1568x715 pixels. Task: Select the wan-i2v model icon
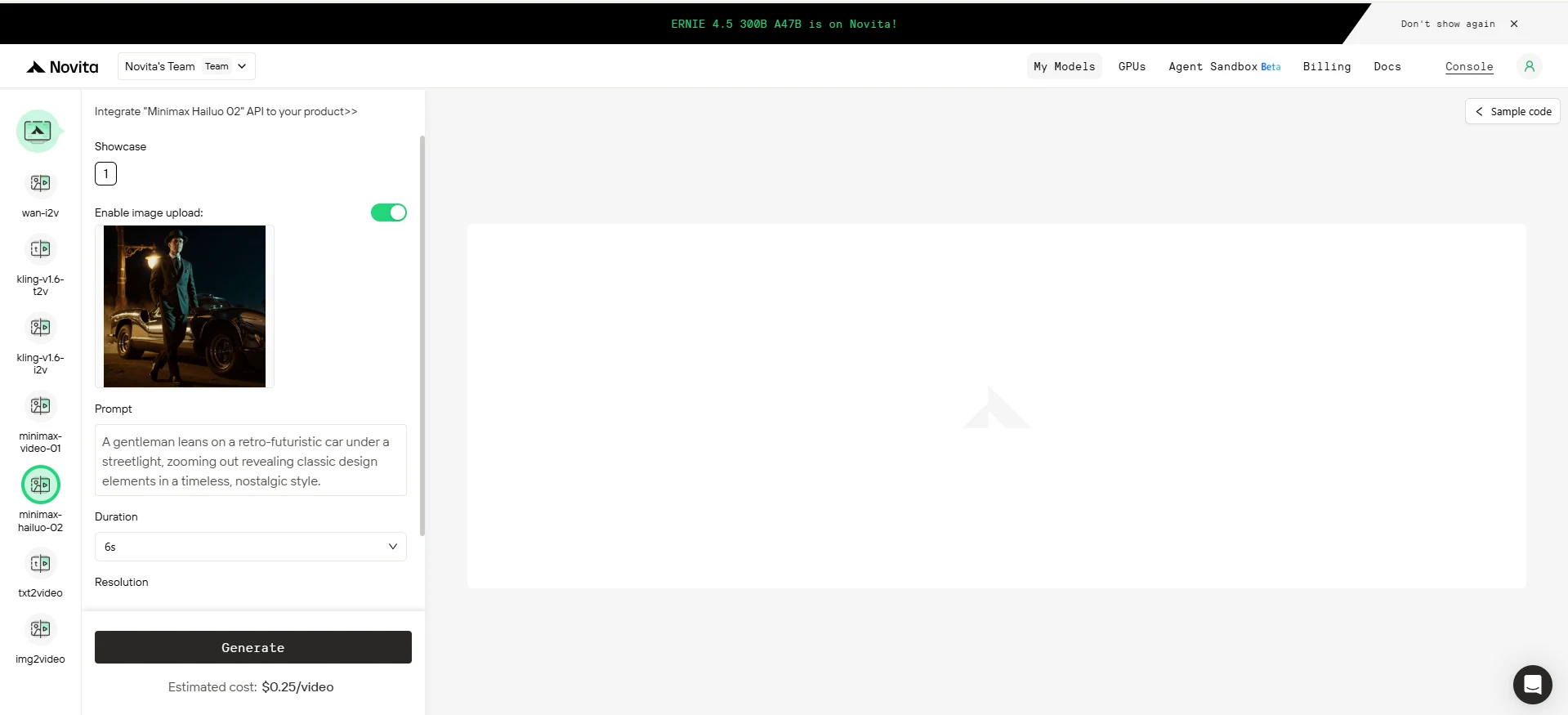pos(40,183)
